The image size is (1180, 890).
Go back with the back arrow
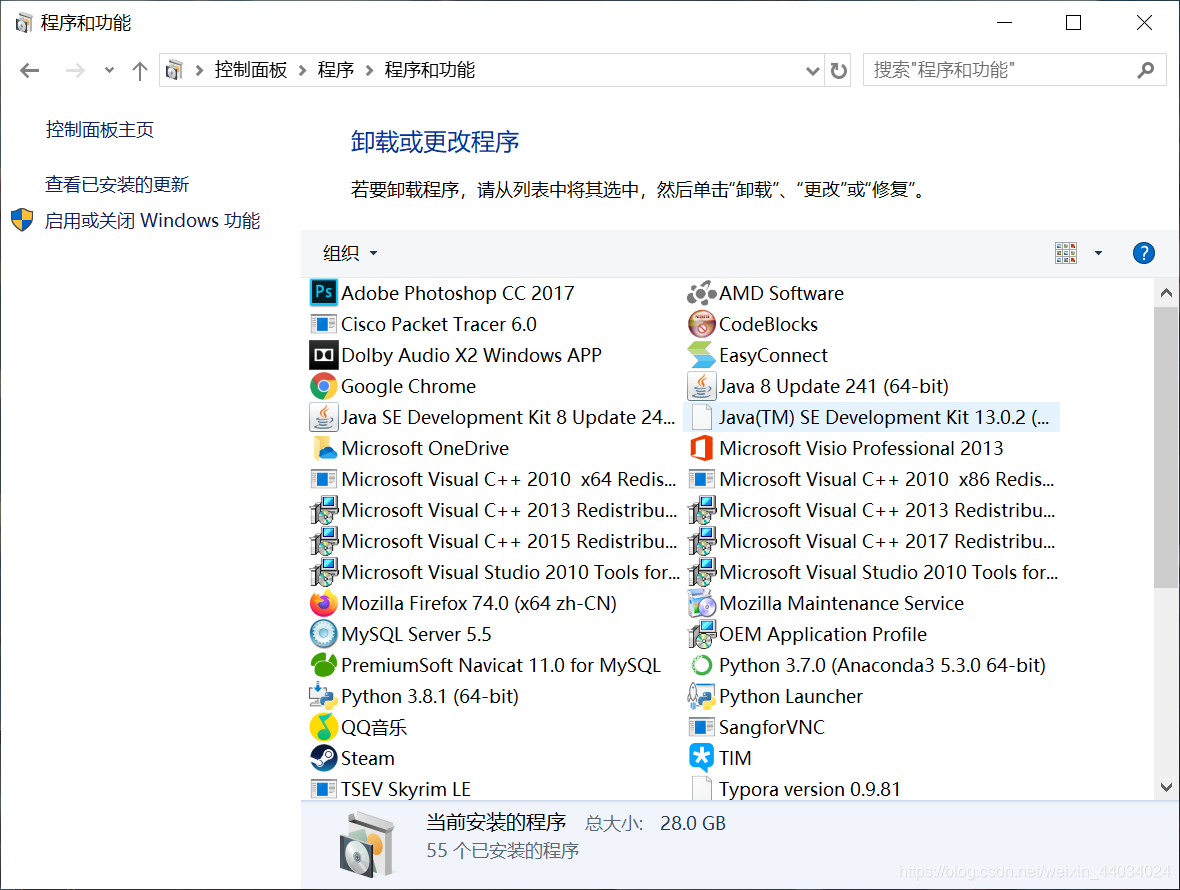coord(29,71)
